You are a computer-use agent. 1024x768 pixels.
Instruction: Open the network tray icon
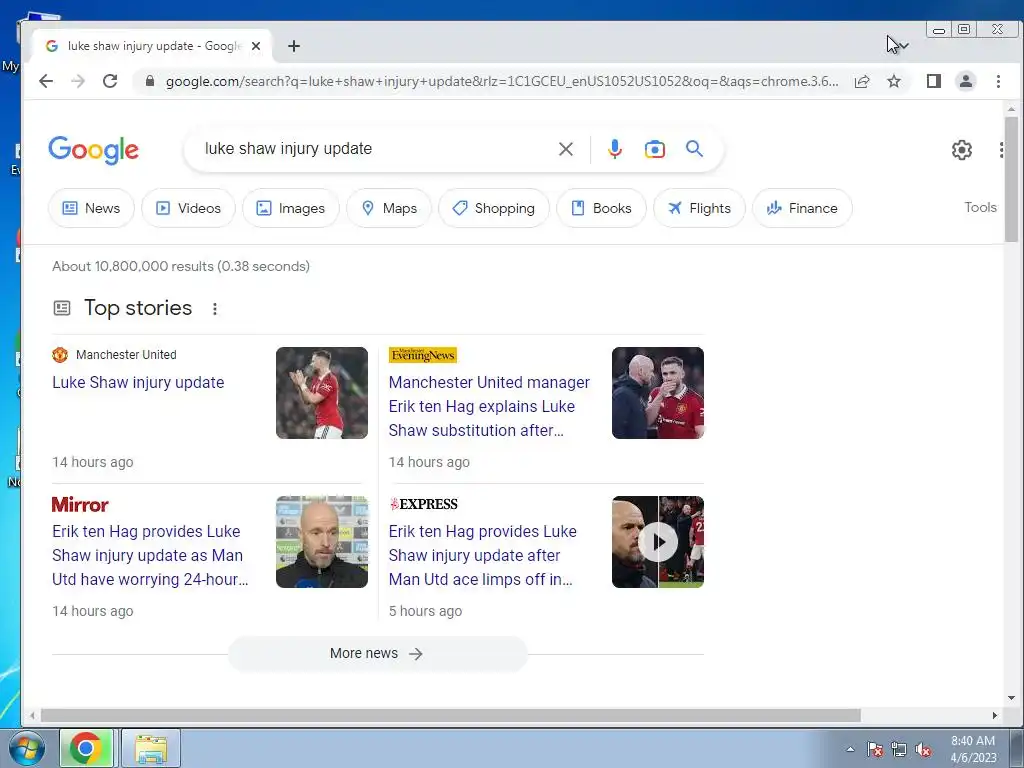click(899, 750)
